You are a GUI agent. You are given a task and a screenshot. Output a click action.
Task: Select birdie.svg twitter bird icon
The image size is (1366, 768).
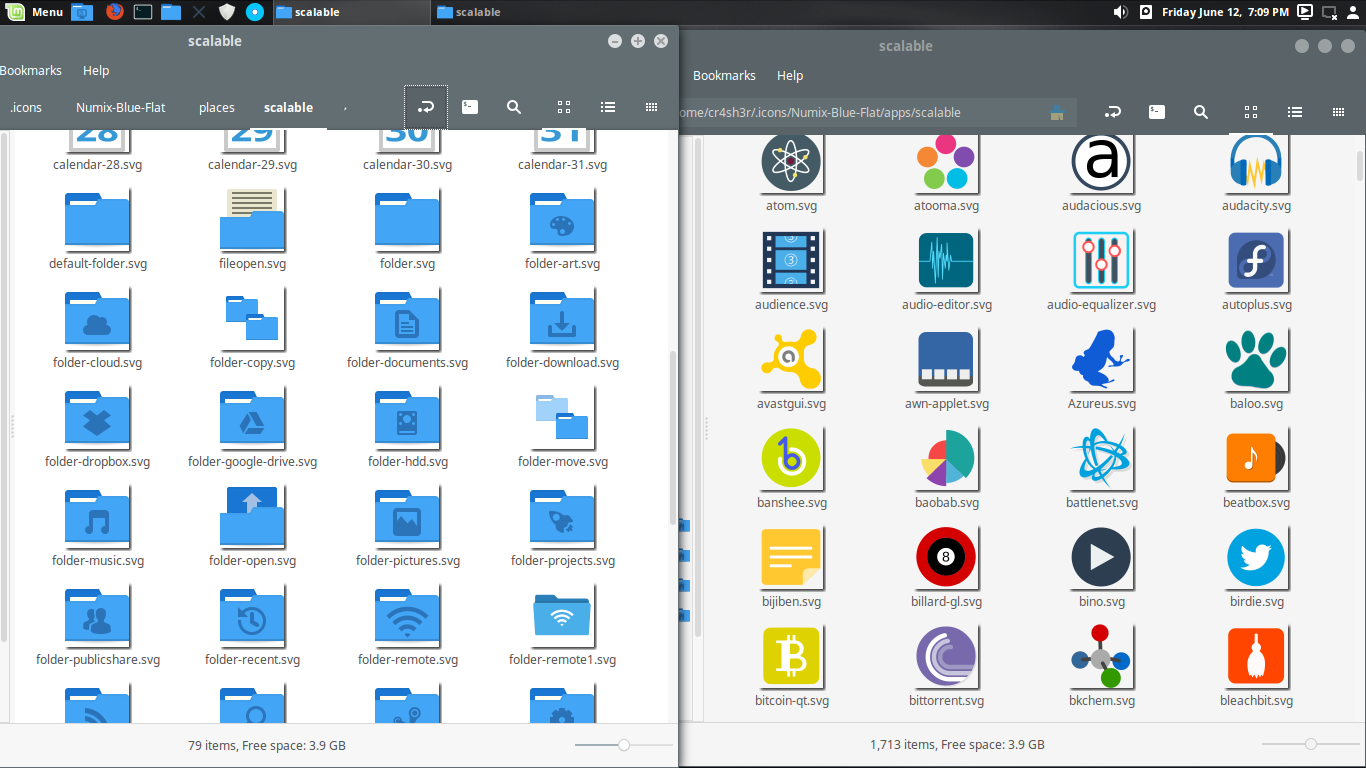tap(1256, 559)
